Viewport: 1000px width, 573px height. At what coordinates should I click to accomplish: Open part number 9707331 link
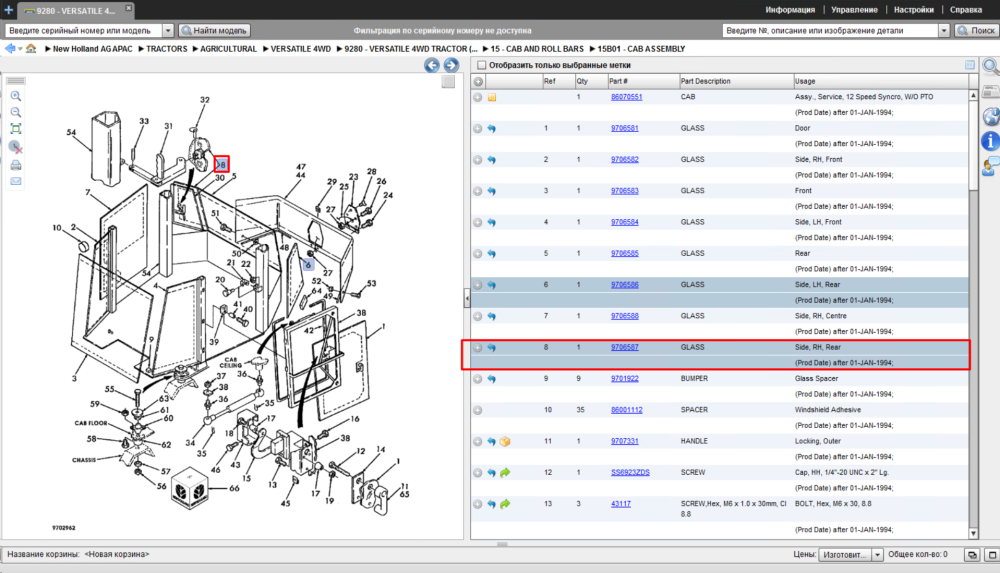(624, 441)
